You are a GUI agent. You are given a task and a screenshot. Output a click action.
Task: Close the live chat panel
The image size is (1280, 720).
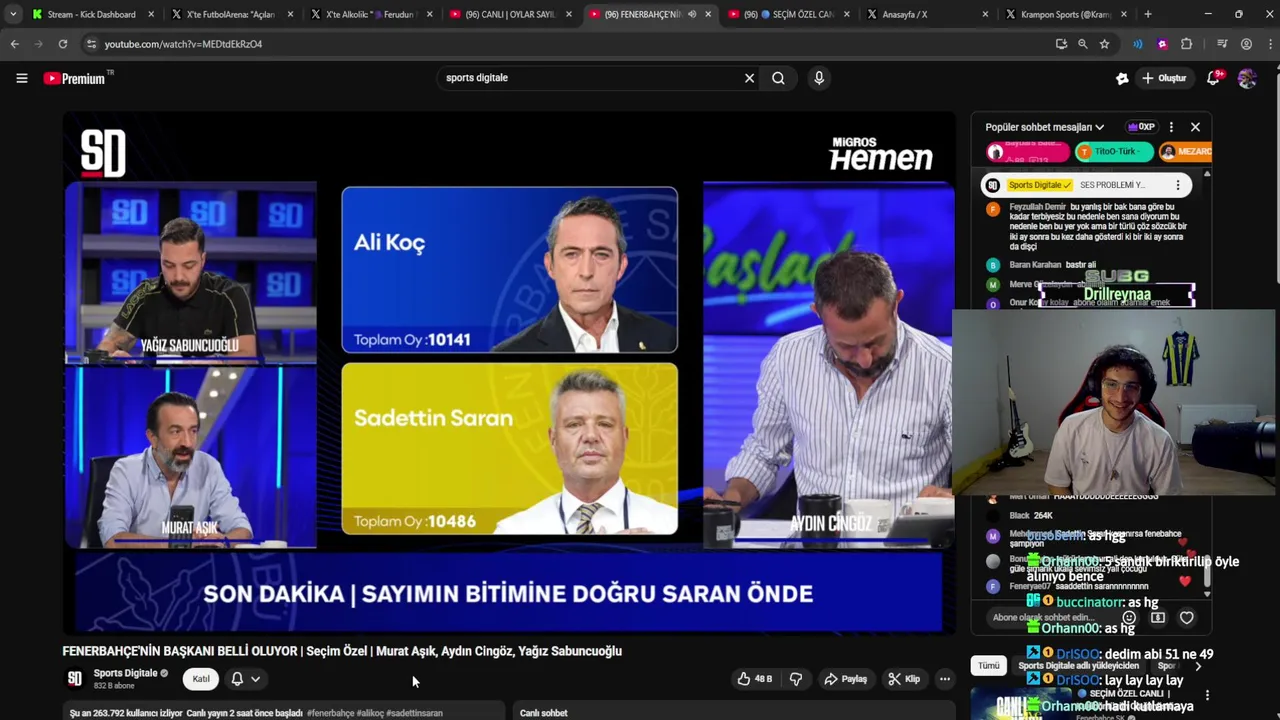tap(1195, 127)
